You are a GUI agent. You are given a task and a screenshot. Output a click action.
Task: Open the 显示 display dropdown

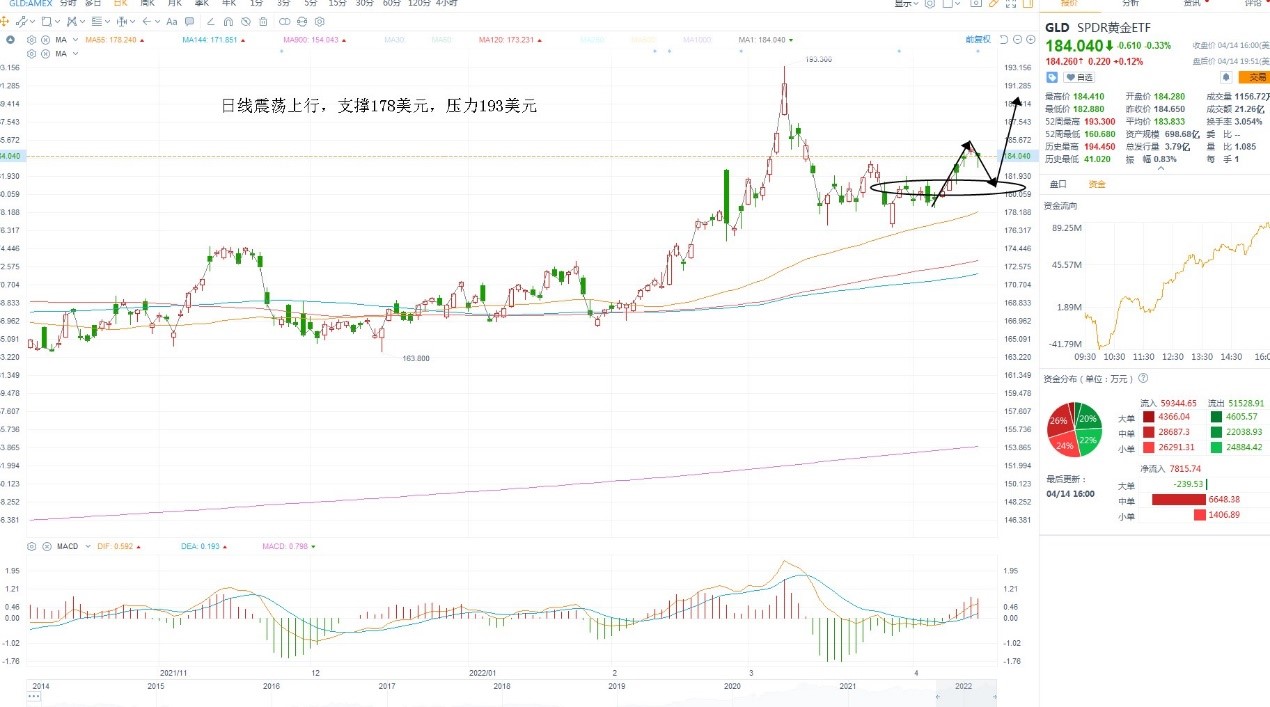pos(906,4)
